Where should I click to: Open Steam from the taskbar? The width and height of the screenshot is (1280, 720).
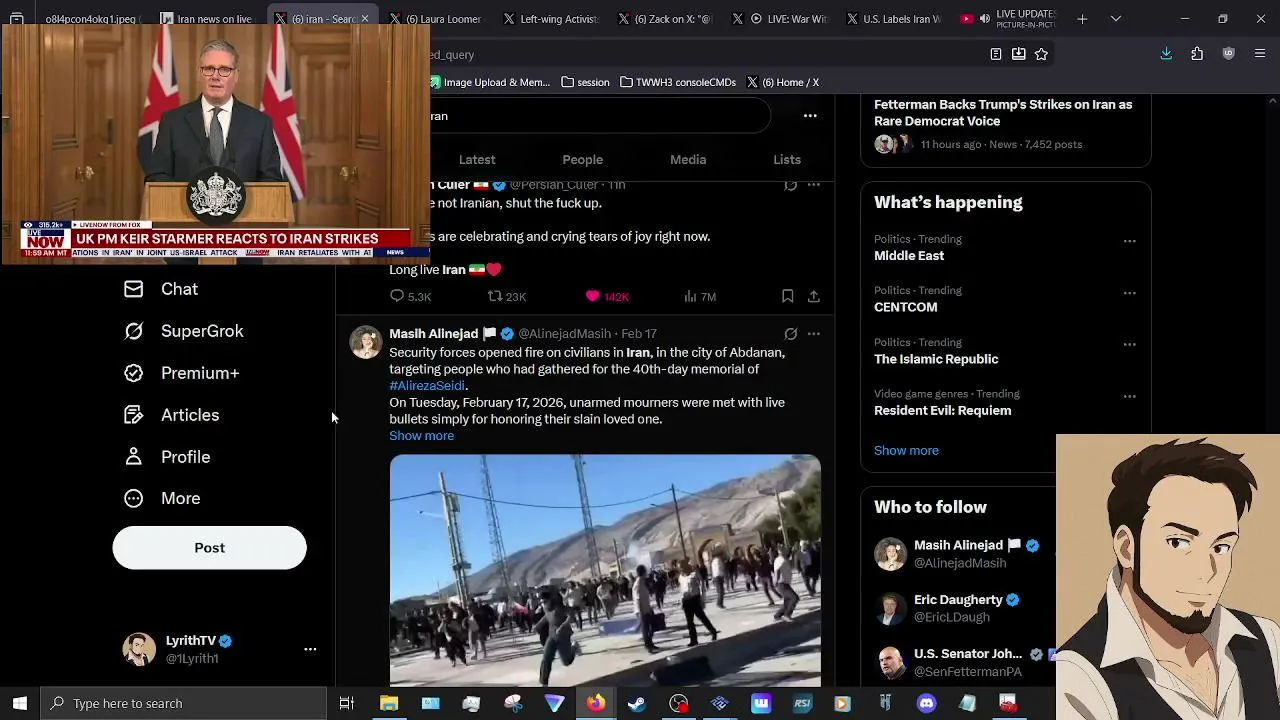tap(636, 703)
